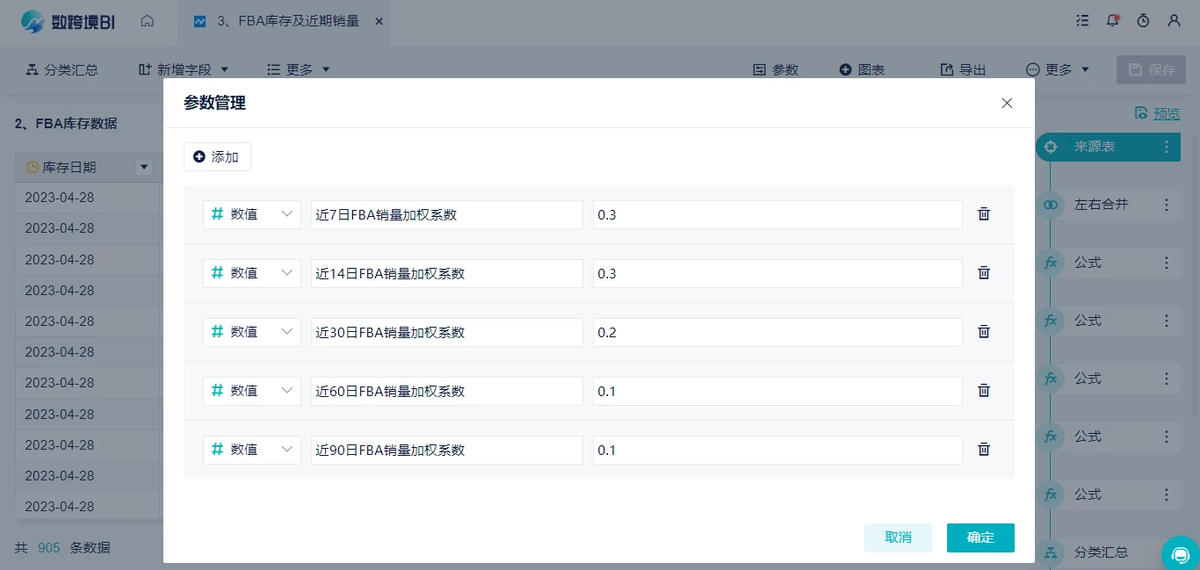Delete the 近60日FBA销量加权系数 parameter
The width and height of the screenshot is (1200, 570).
click(984, 391)
